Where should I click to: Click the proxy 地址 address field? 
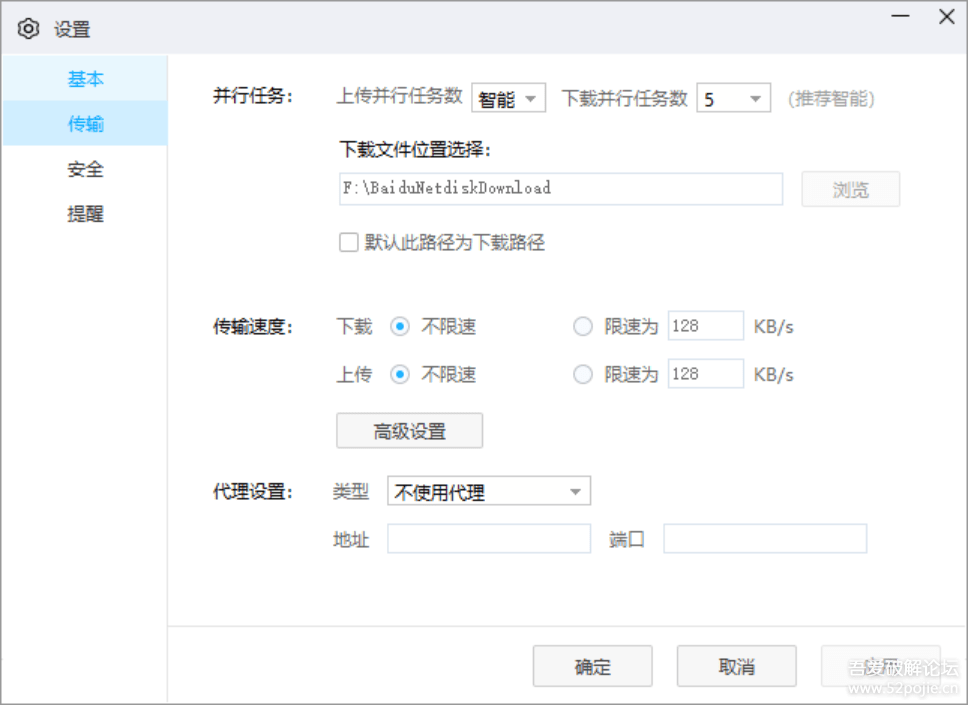point(488,538)
